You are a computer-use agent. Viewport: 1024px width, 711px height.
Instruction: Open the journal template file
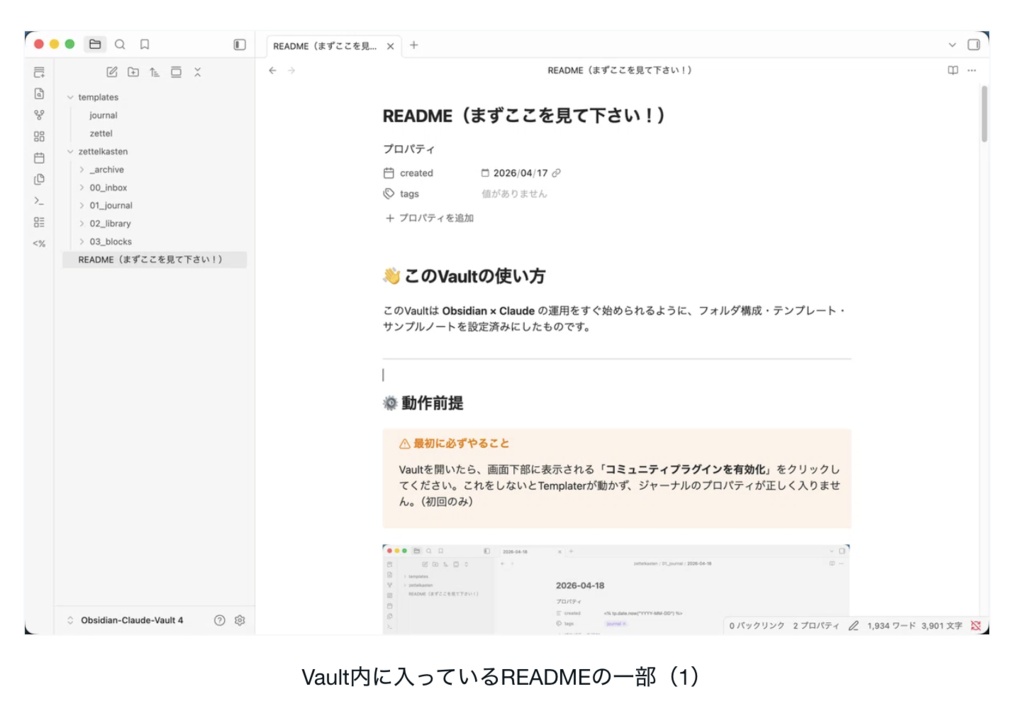point(103,115)
